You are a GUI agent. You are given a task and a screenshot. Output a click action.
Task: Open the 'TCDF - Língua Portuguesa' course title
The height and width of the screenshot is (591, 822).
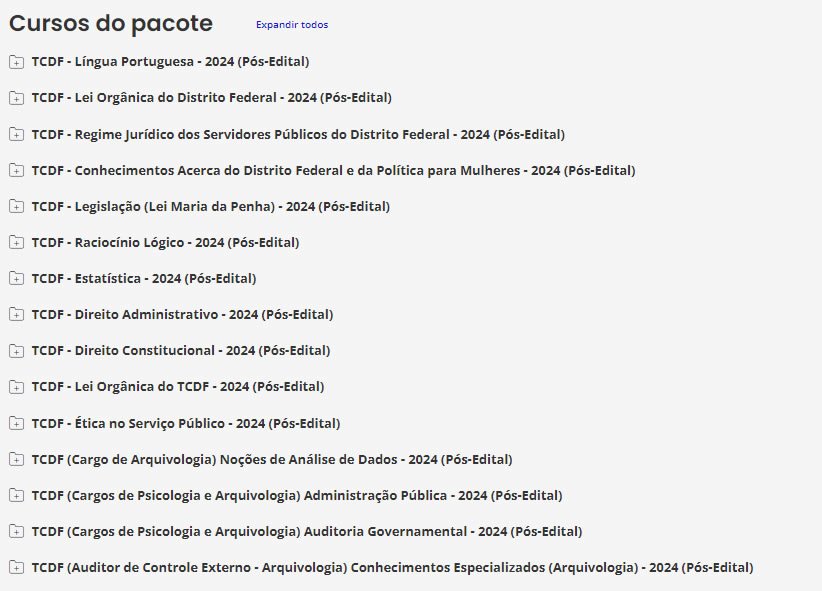click(x=170, y=62)
